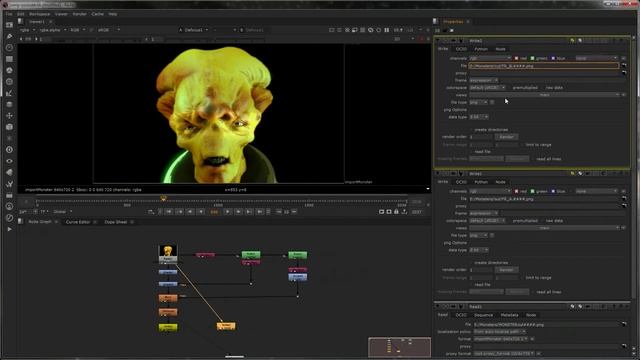Open the Cache menu
The width and height of the screenshot is (640, 360).
tap(97, 14)
